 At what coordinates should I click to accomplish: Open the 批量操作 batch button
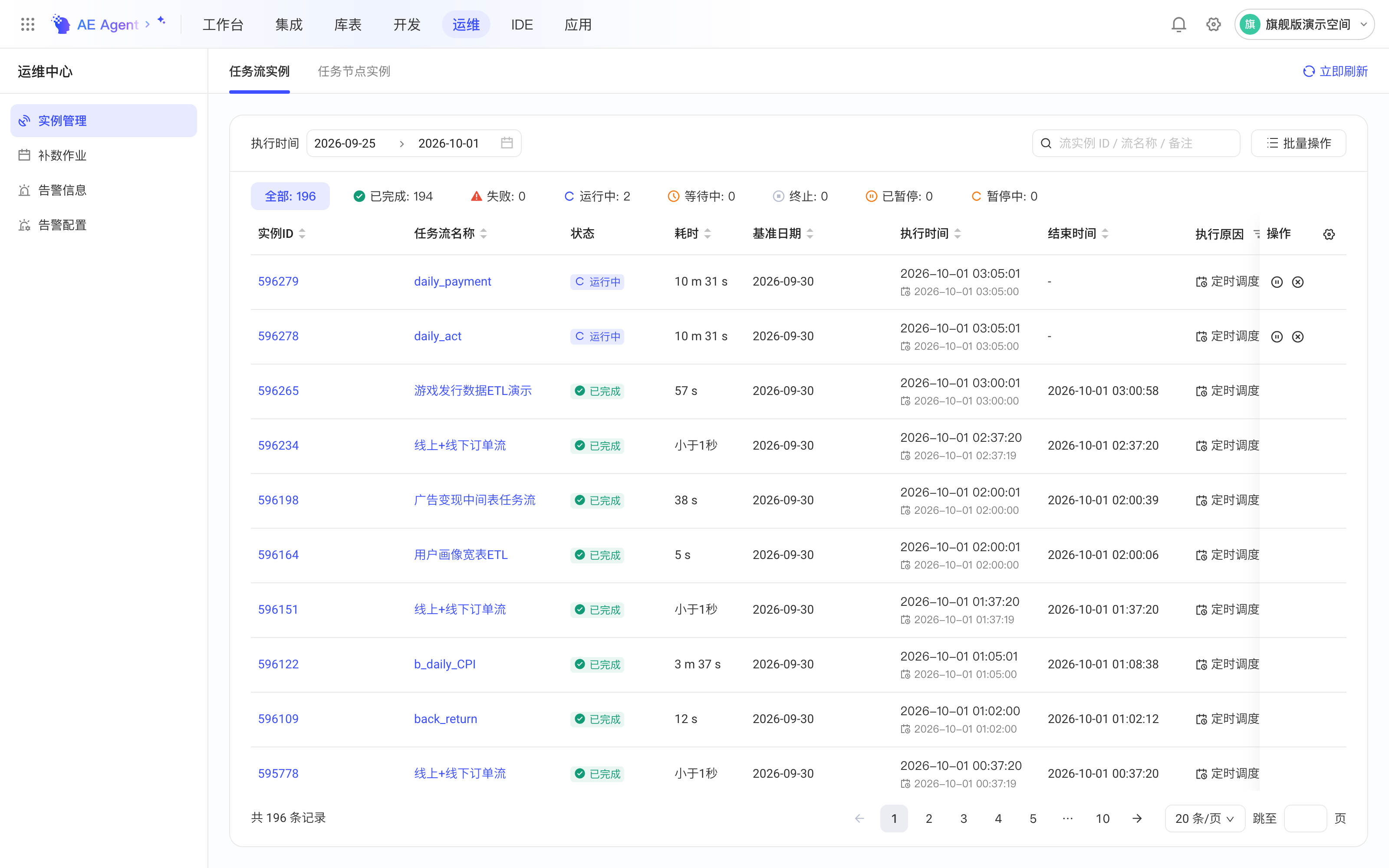[x=1298, y=143]
